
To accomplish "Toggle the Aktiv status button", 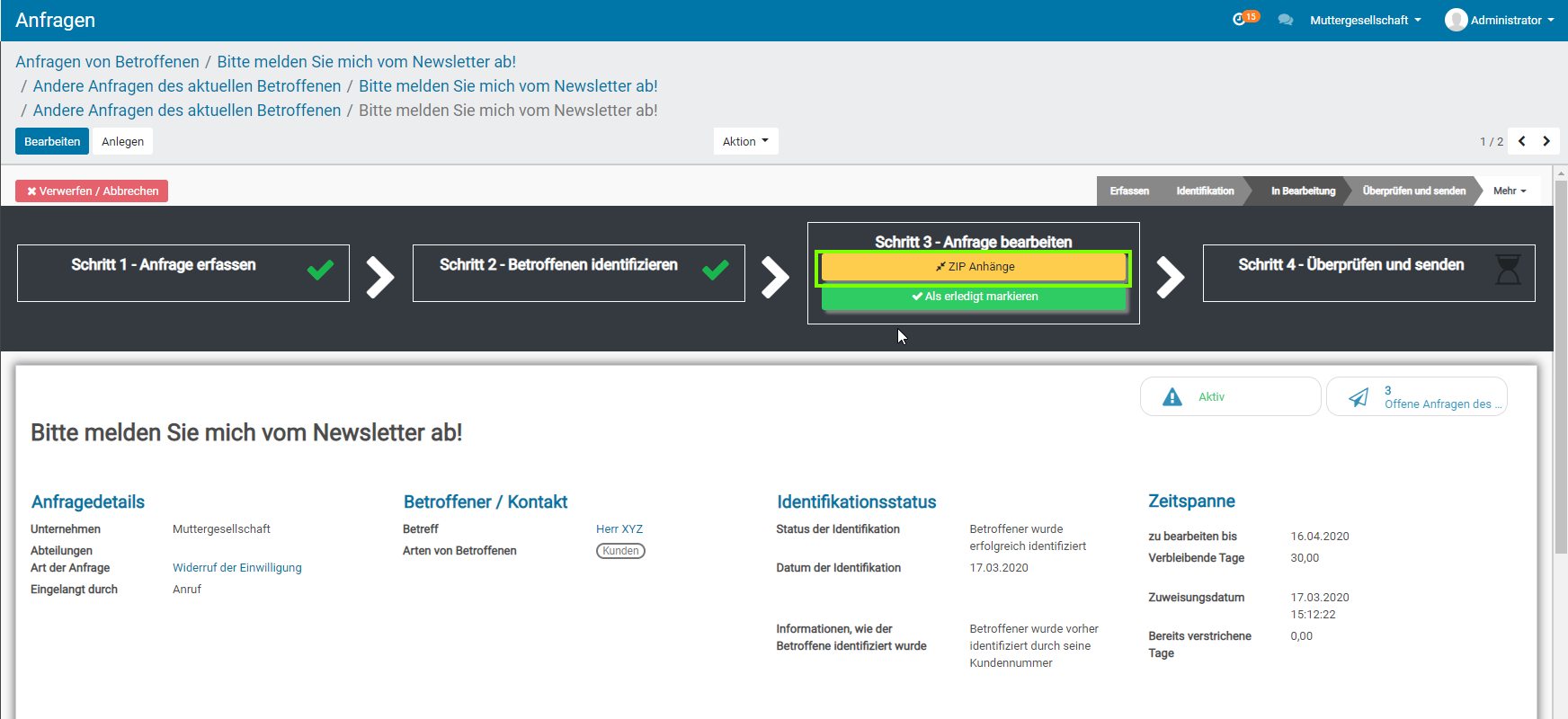I will coord(1229,396).
